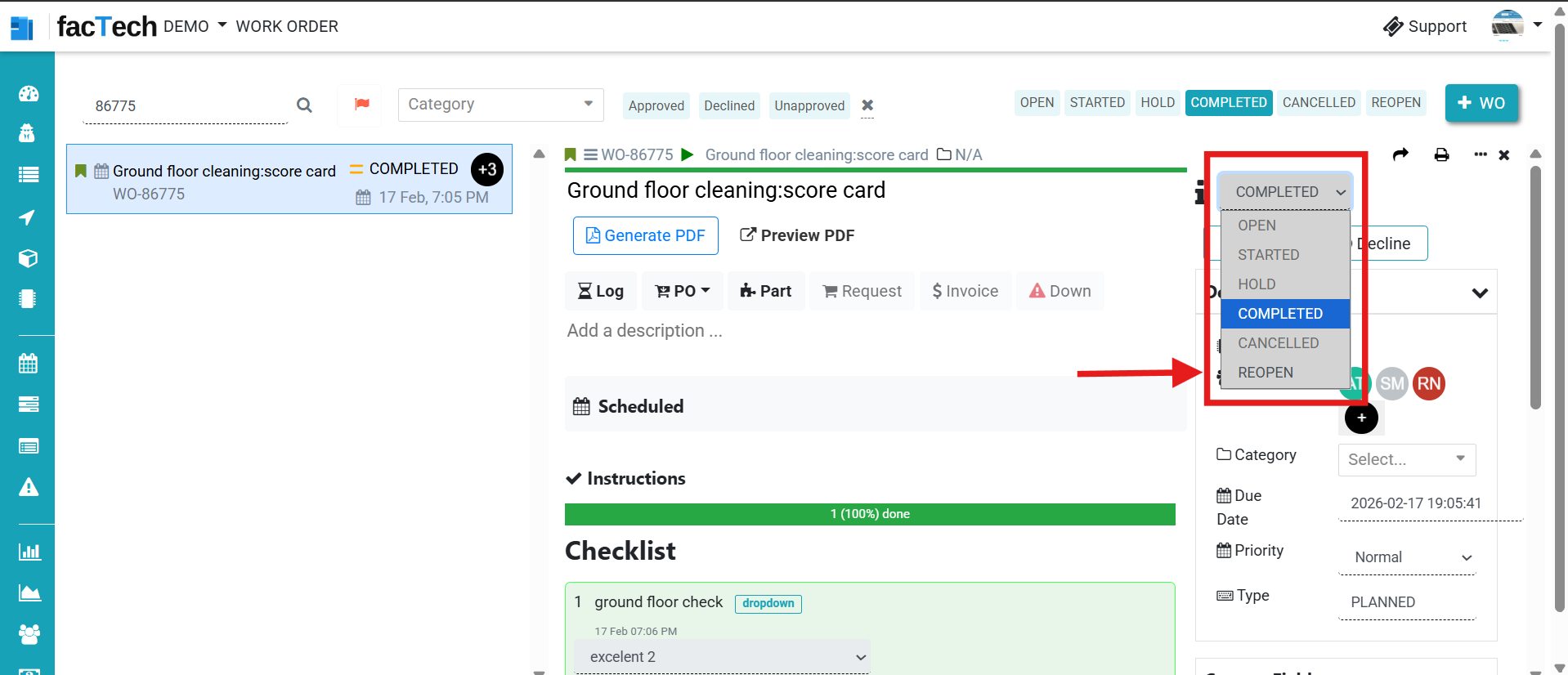Toggle the Declined filter
The height and width of the screenshot is (675, 1568).
click(x=729, y=106)
